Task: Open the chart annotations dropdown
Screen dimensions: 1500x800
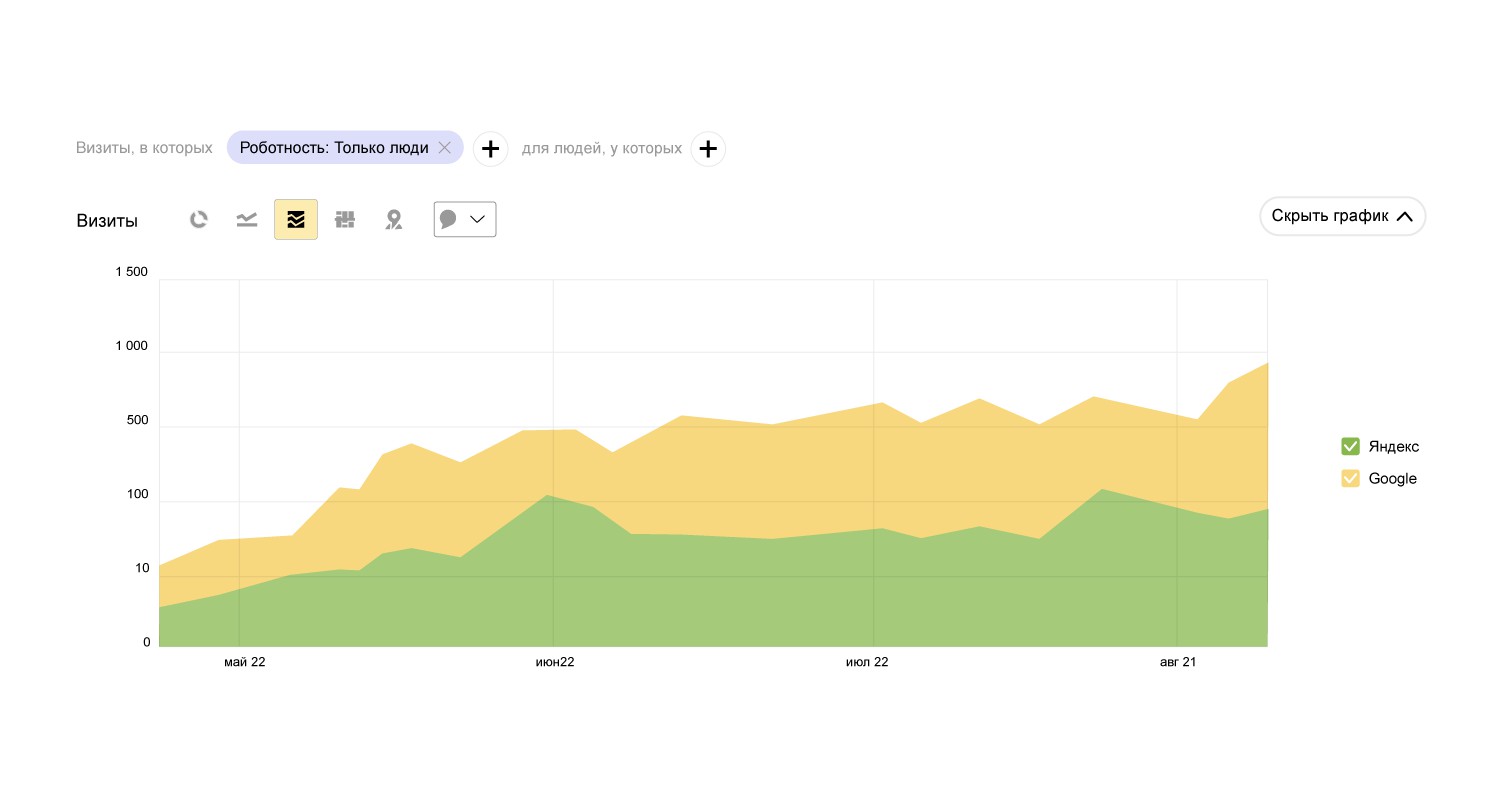Action: [x=465, y=220]
